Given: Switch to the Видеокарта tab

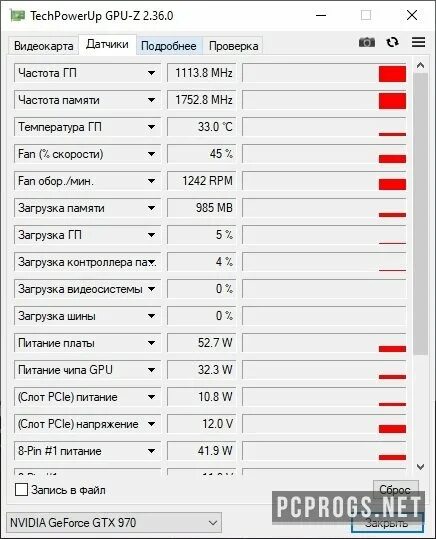Looking at the screenshot, I should point(43,46).
